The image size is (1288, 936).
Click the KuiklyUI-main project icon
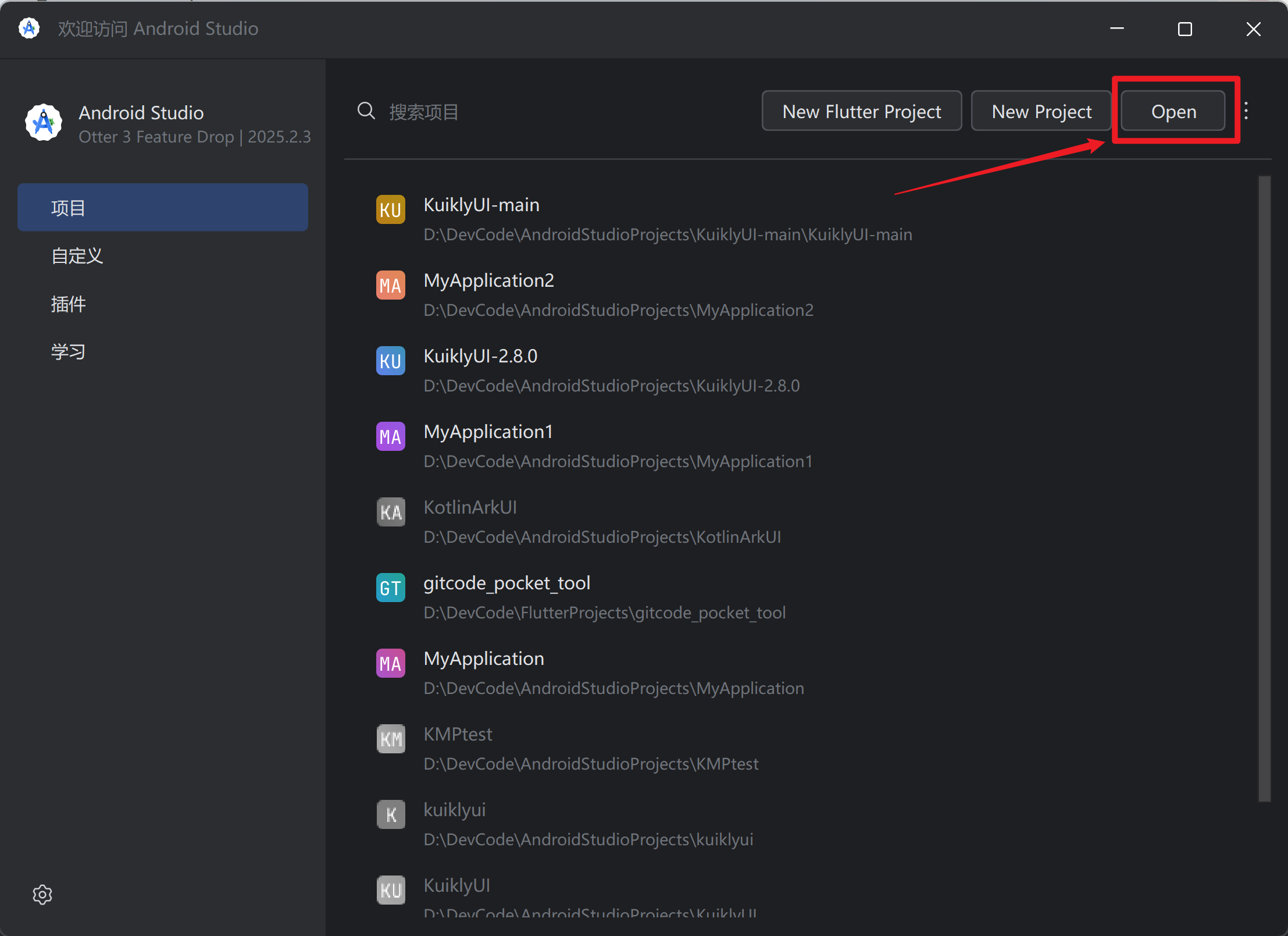tap(391, 209)
